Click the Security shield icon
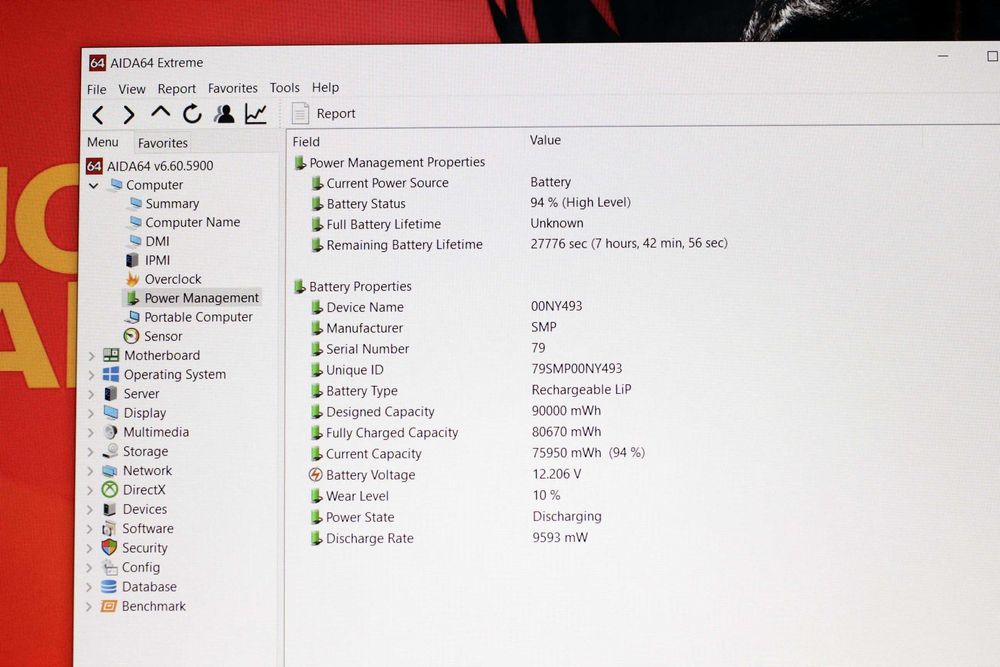This screenshot has width=1000, height=667. (x=109, y=547)
